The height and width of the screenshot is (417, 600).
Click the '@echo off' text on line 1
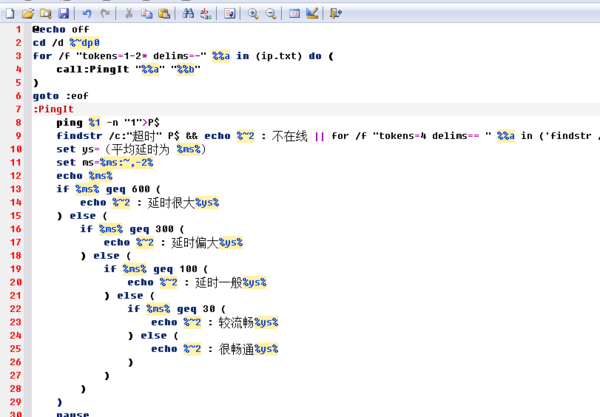(60, 30)
